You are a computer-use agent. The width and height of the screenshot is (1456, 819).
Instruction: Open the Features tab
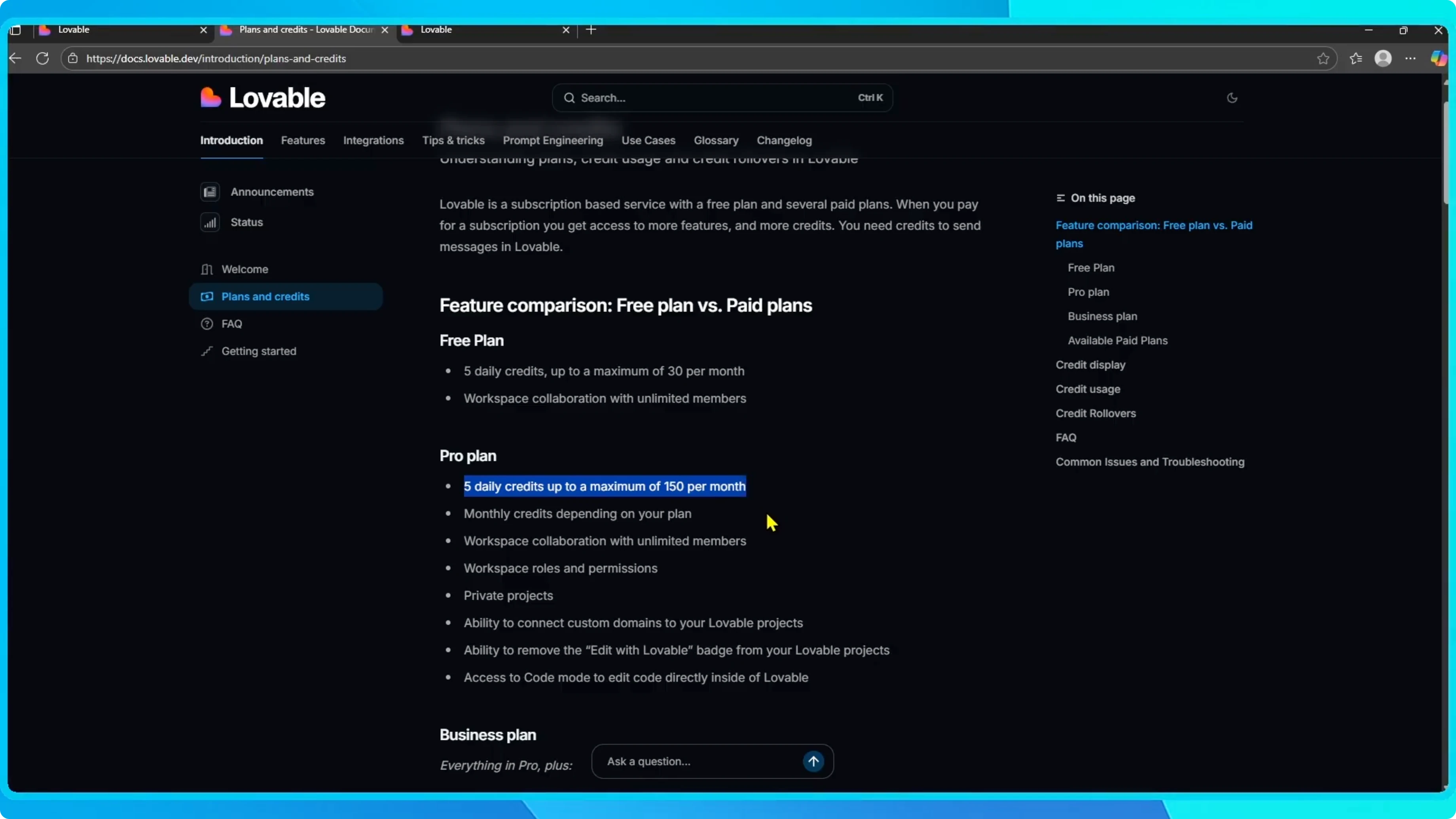click(x=303, y=140)
